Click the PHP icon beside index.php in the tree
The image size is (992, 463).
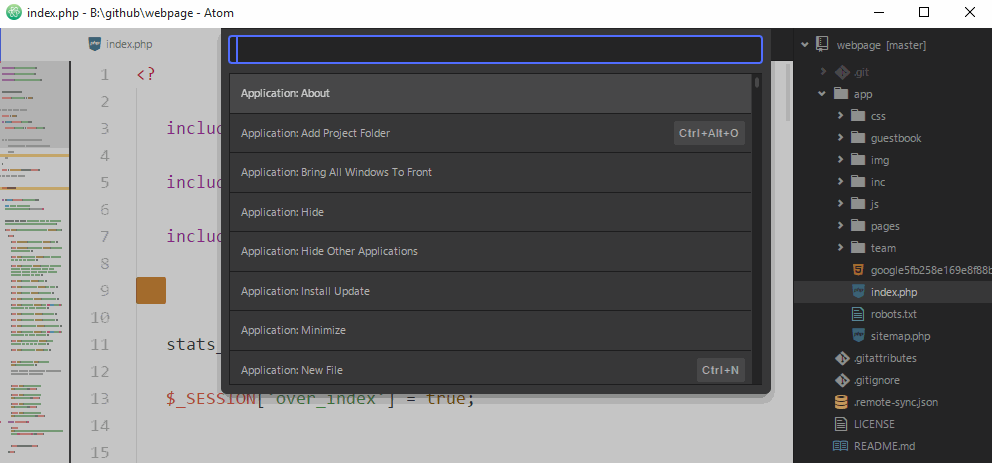point(858,292)
